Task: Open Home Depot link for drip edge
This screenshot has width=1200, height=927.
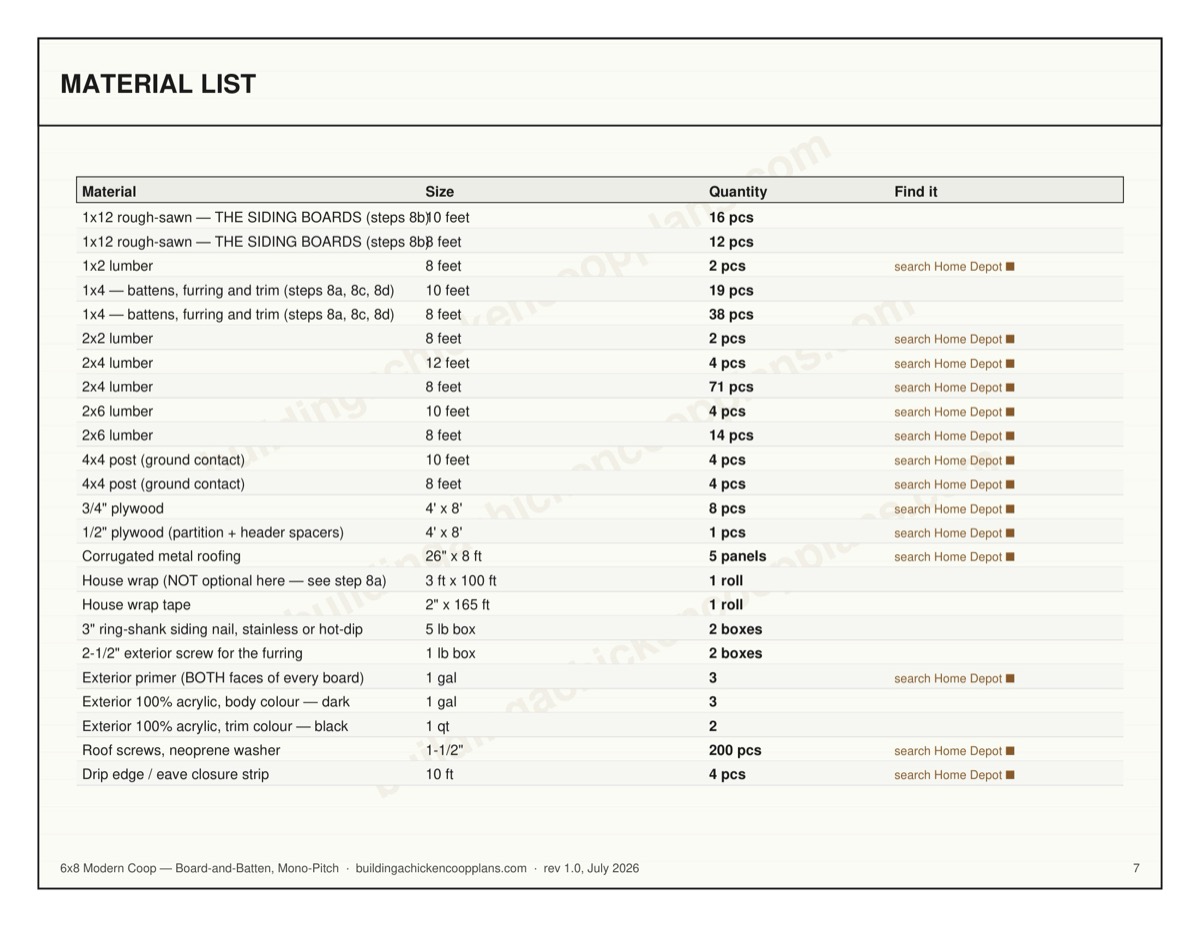Action: point(954,775)
